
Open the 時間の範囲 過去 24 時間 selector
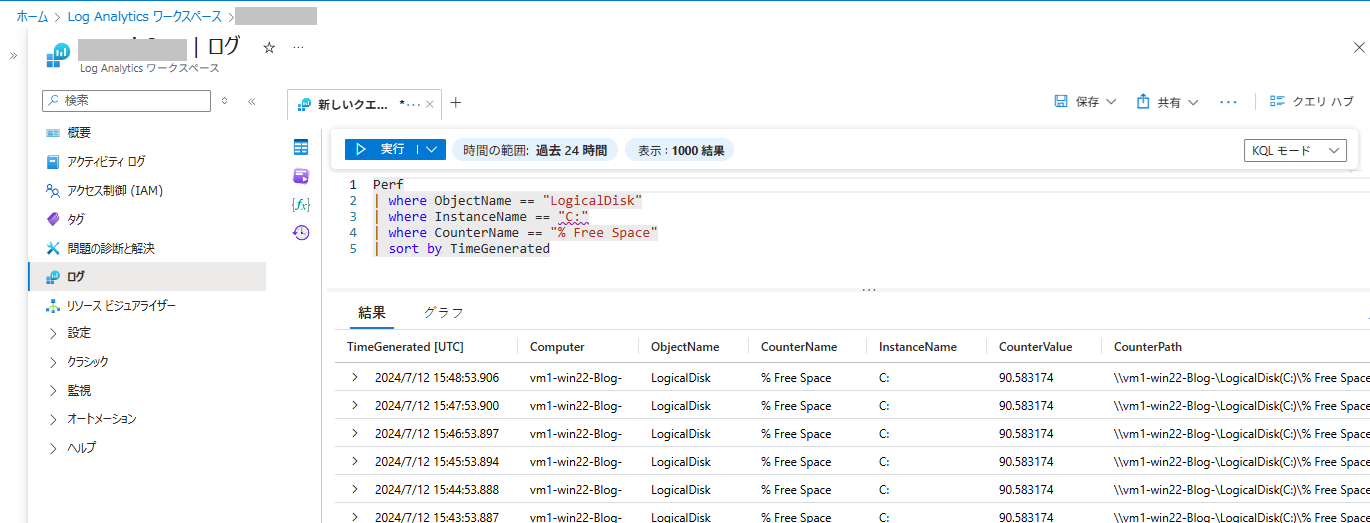click(x=535, y=150)
